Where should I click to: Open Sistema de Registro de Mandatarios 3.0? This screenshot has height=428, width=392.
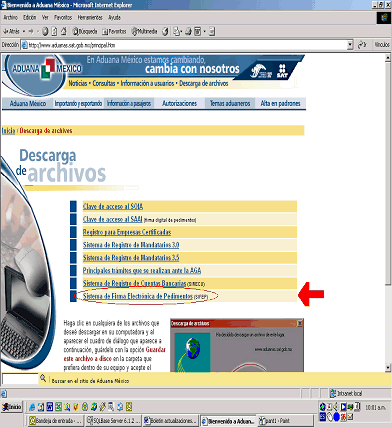click(x=131, y=245)
